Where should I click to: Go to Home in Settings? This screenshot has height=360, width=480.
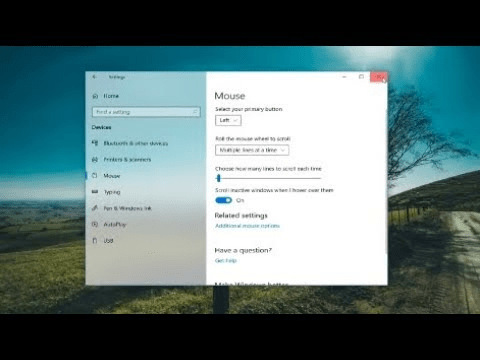111,96
